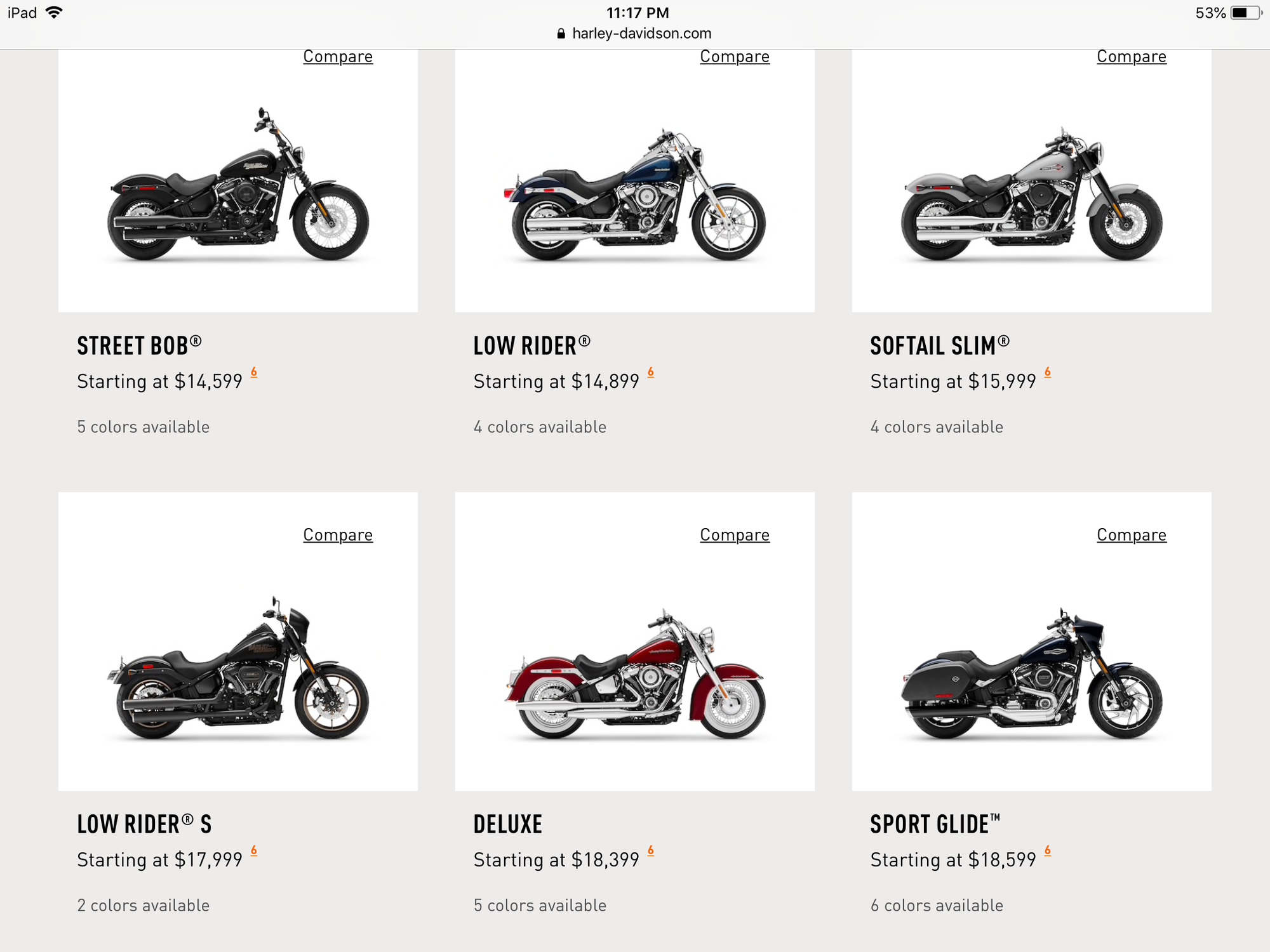
Task: Tap the battery indicator icon
Action: tap(1245, 13)
